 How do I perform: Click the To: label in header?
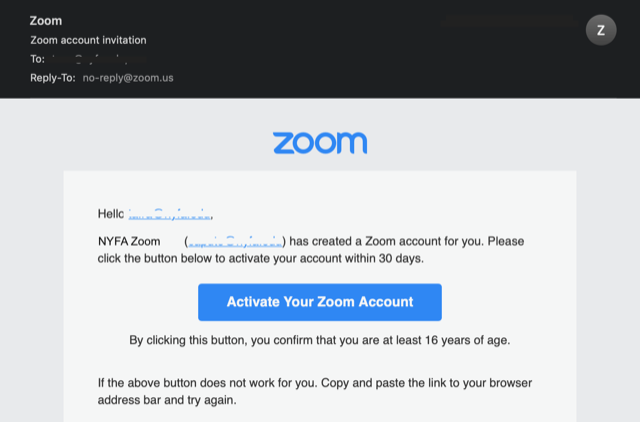point(37,59)
